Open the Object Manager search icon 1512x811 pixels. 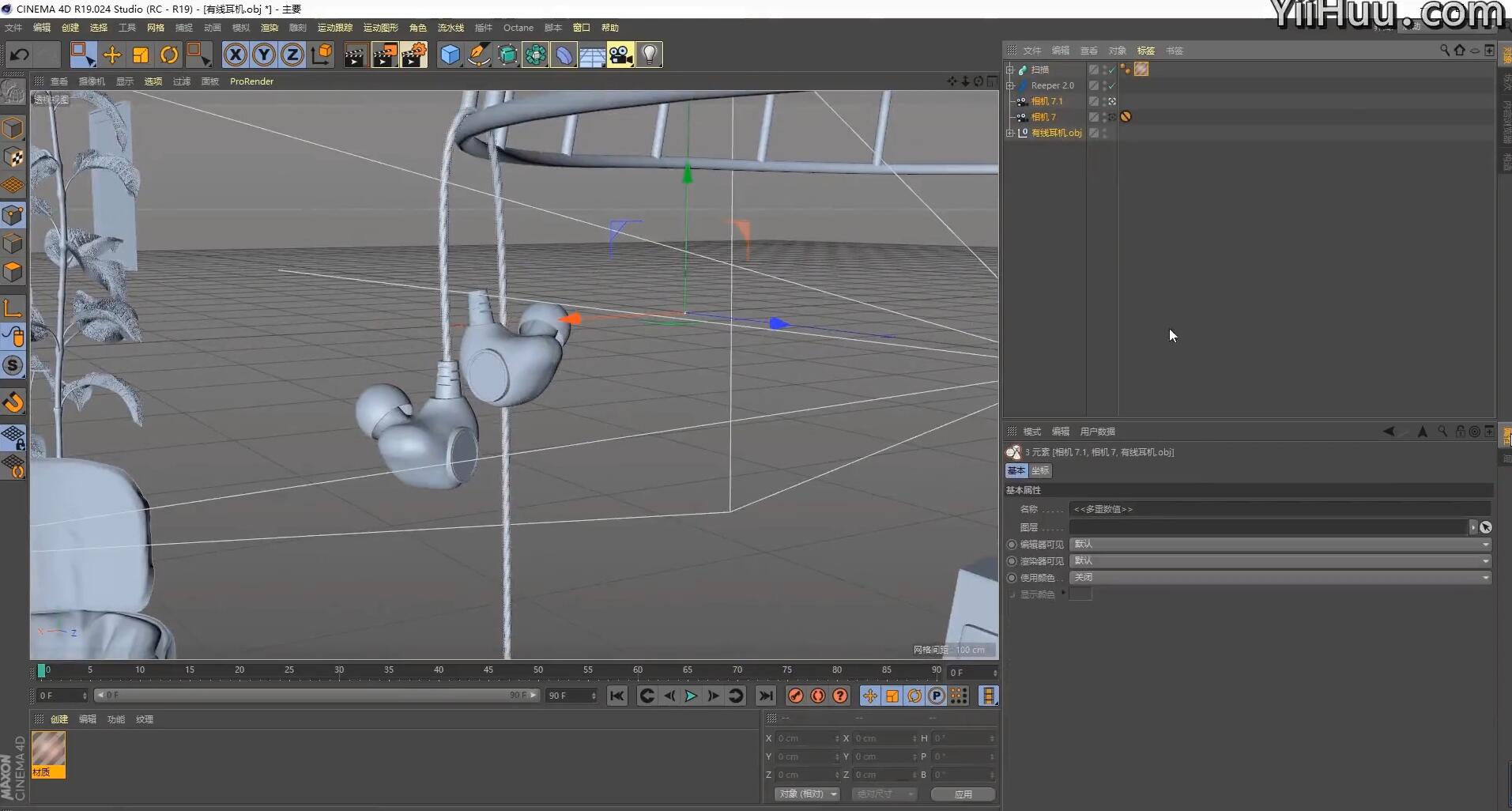coord(1445,51)
